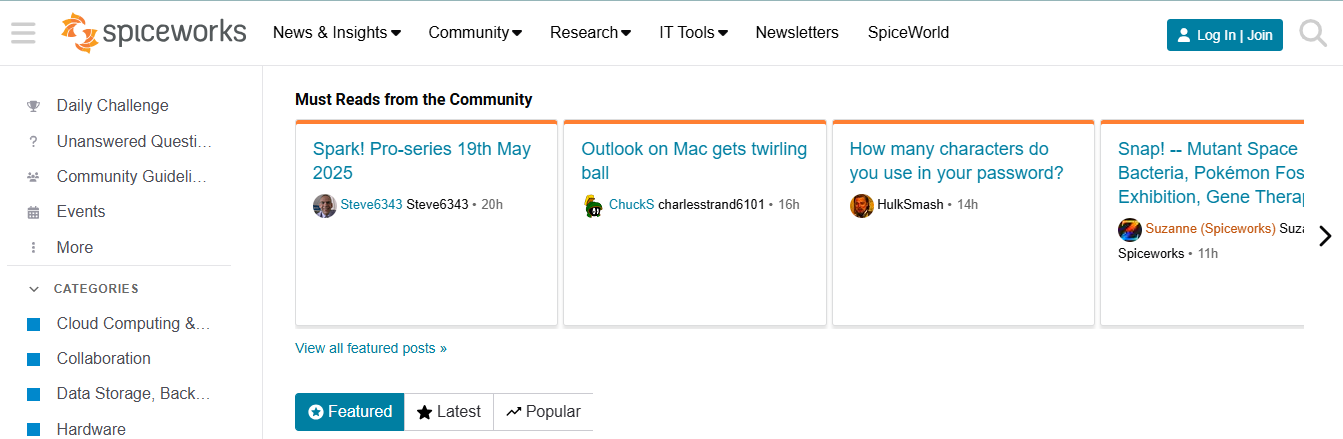Click the Hardware blue square icon
The width and height of the screenshot is (1343, 439).
tap(33, 430)
